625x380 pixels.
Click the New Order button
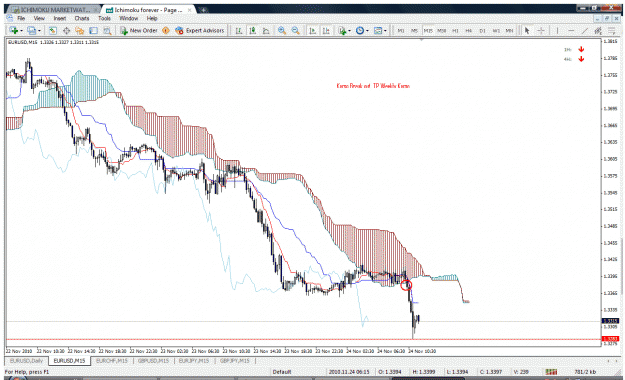(139, 30)
